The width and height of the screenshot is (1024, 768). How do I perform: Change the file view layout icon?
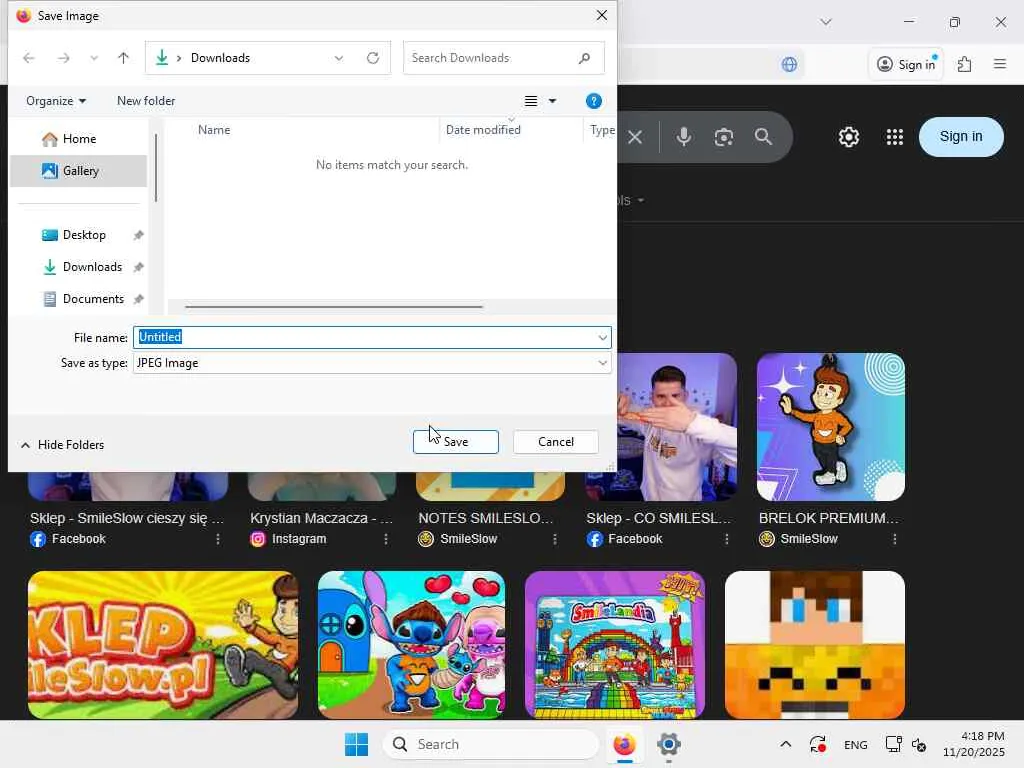tap(531, 101)
